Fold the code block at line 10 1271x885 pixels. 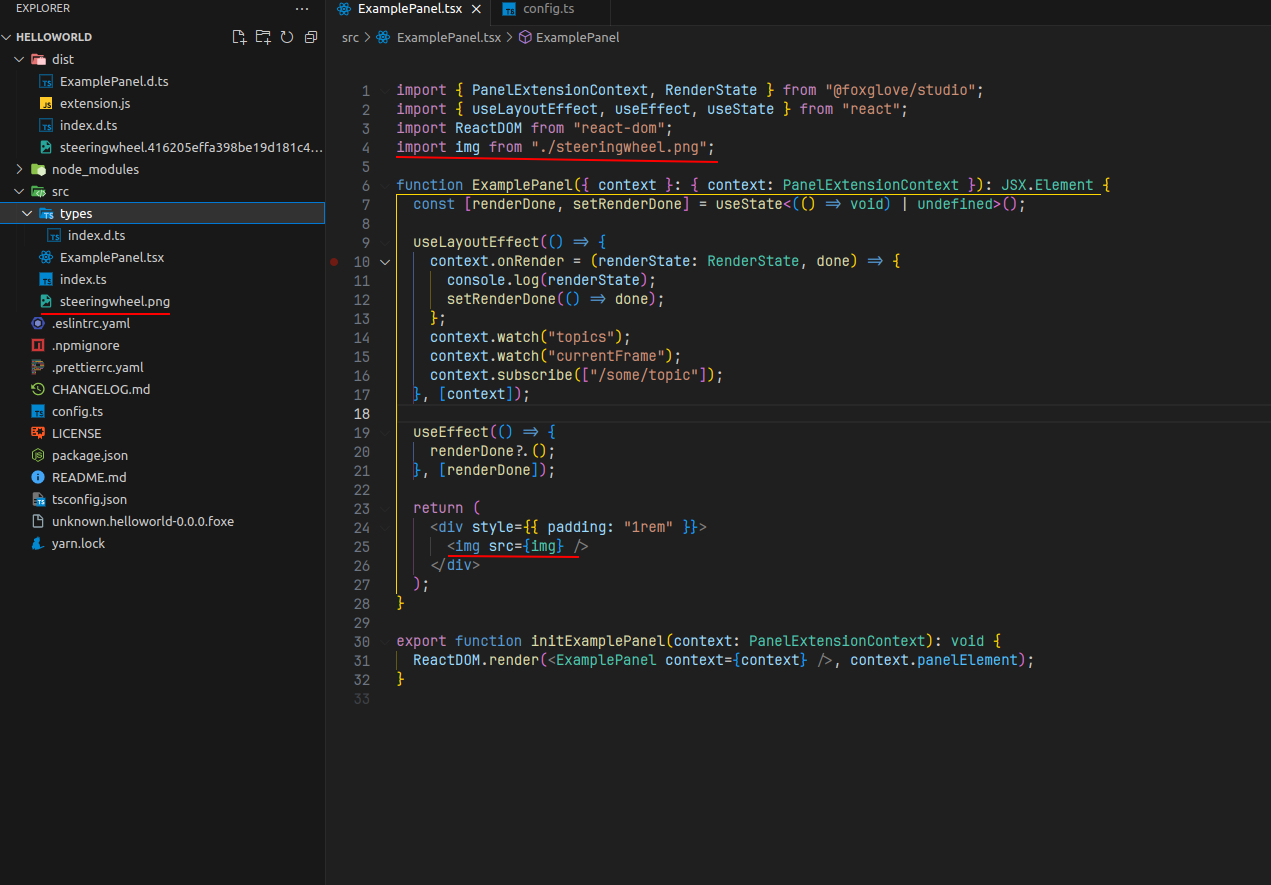pos(385,261)
